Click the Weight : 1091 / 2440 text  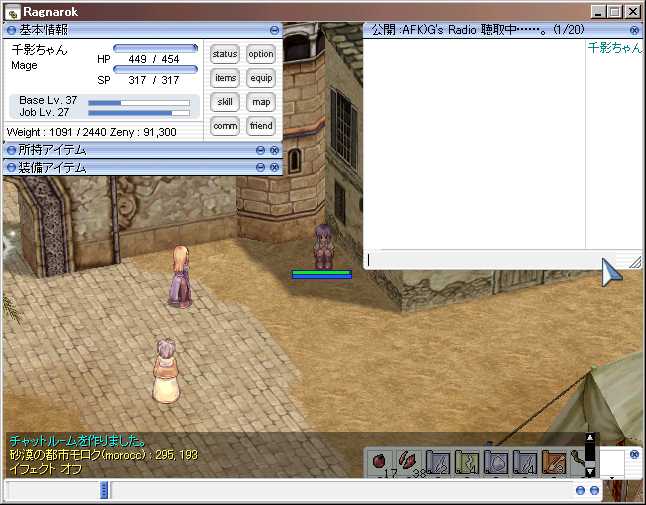(x=57, y=132)
